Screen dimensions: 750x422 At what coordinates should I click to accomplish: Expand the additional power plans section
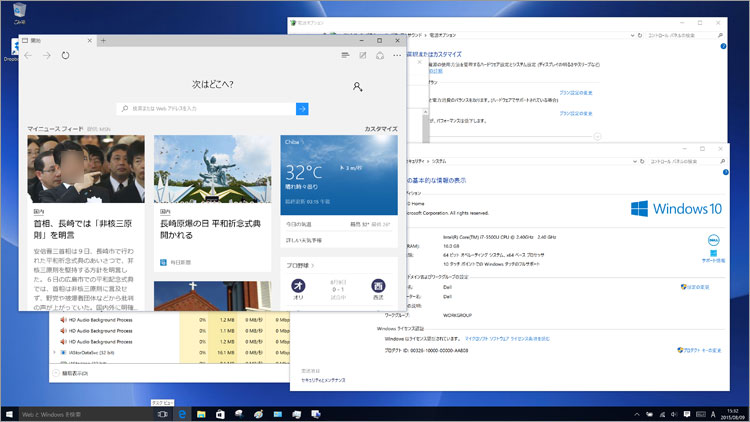click(597, 136)
